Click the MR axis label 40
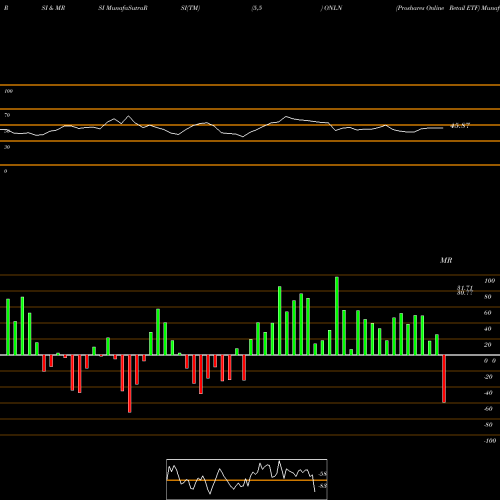Screen dimensions: 500x500 tap(488, 329)
